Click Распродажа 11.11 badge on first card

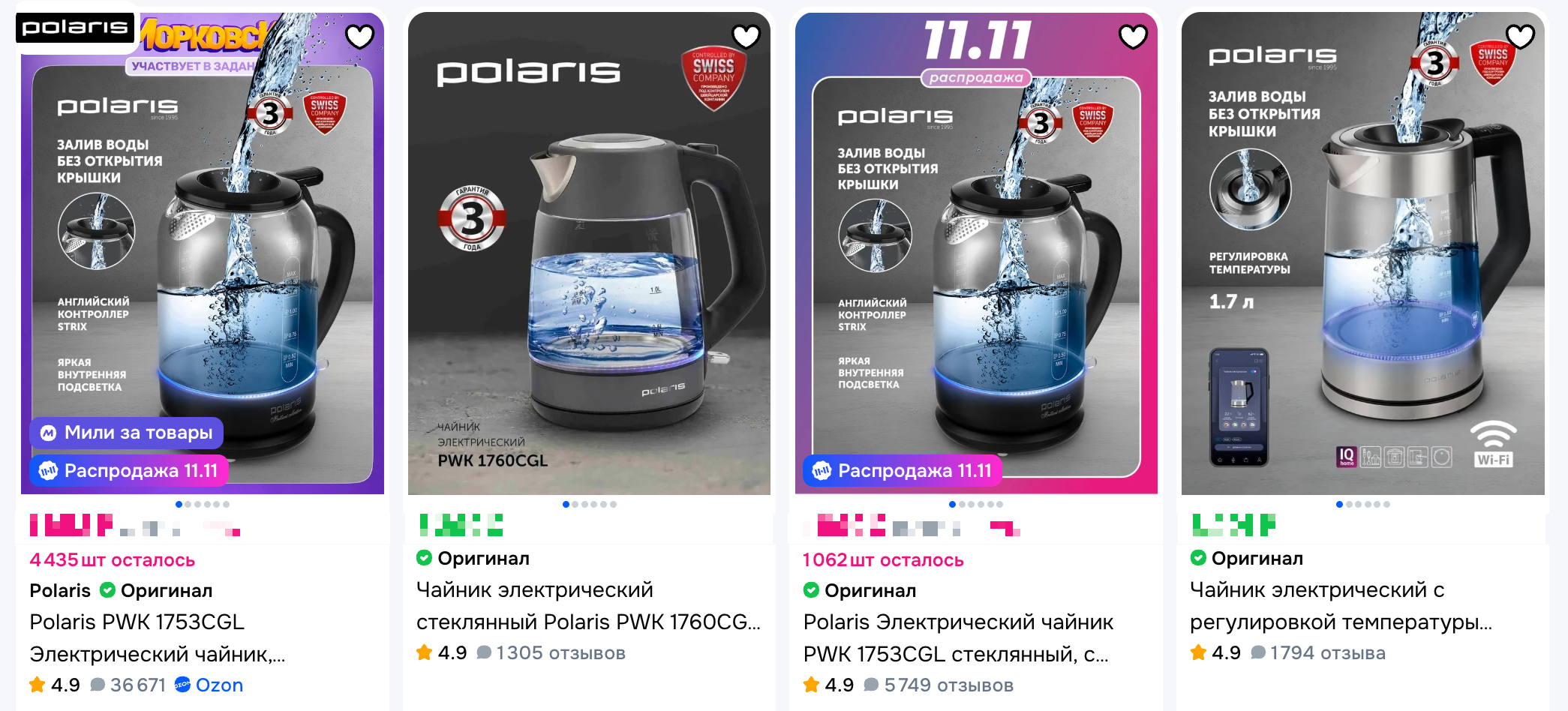point(129,471)
